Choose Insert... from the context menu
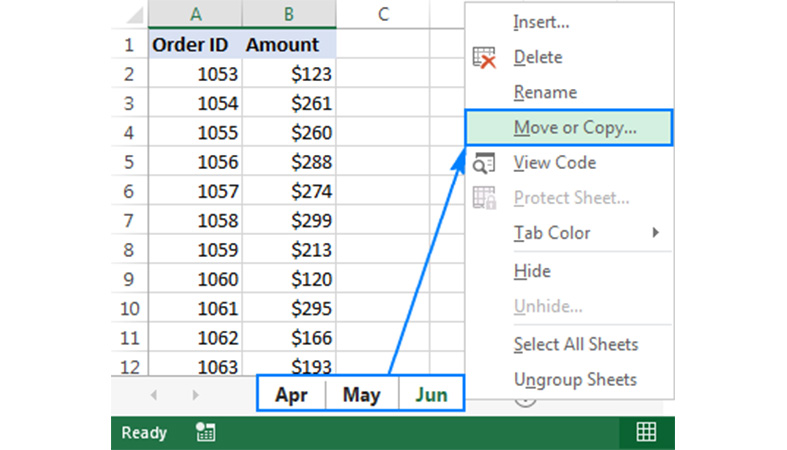Image resolution: width=787 pixels, height=450 pixels. click(543, 22)
